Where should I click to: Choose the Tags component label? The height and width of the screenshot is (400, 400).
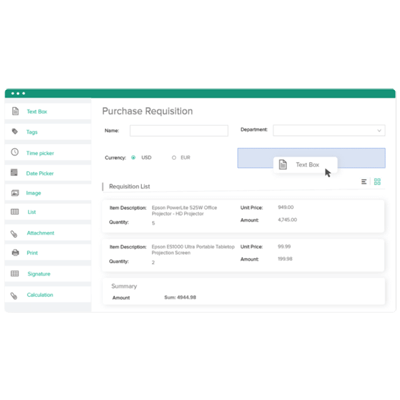32,132
